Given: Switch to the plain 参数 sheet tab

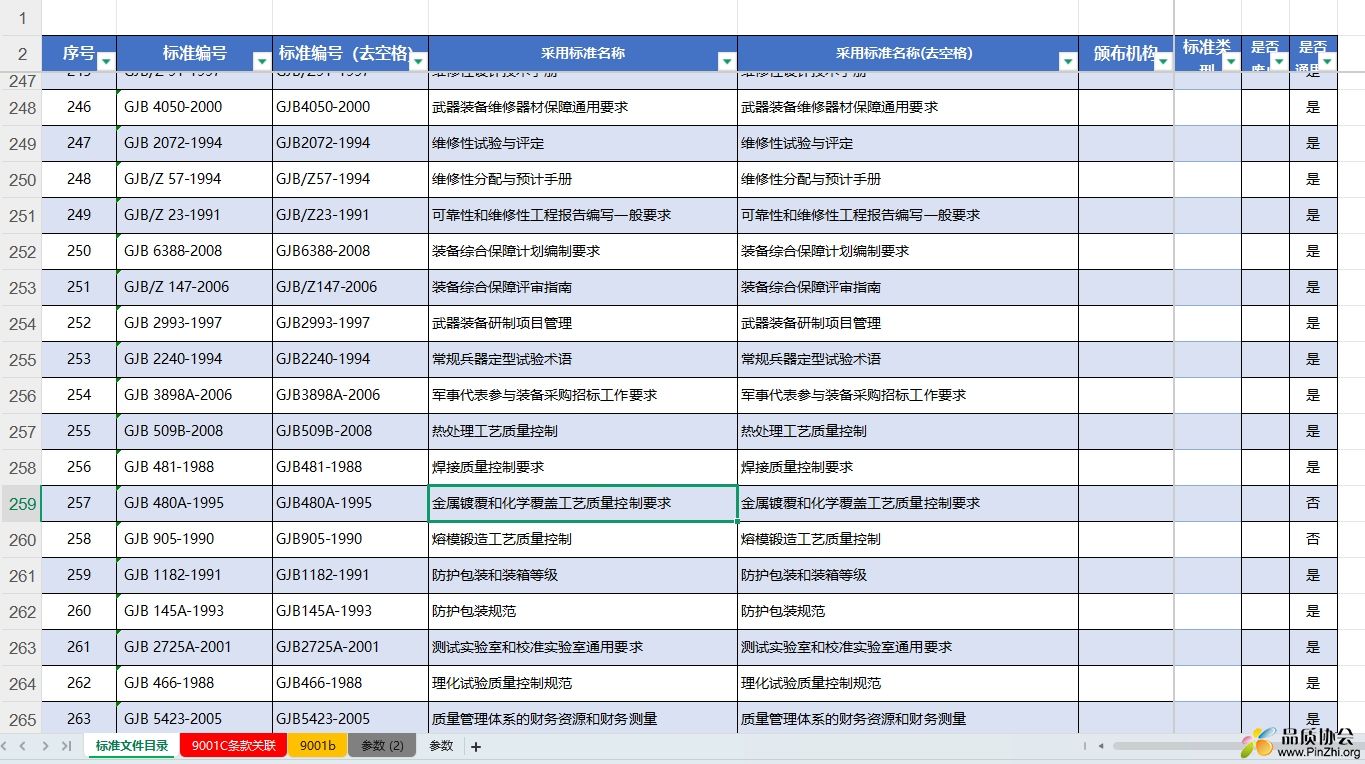Looking at the screenshot, I should tap(441, 746).
